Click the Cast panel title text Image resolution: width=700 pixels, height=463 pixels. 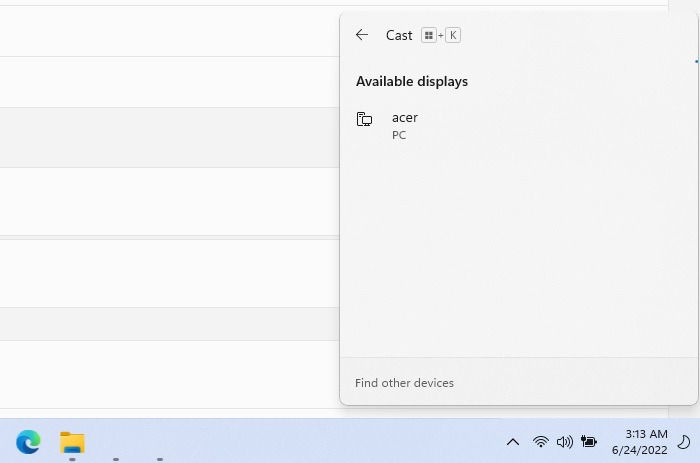click(x=399, y=35)
